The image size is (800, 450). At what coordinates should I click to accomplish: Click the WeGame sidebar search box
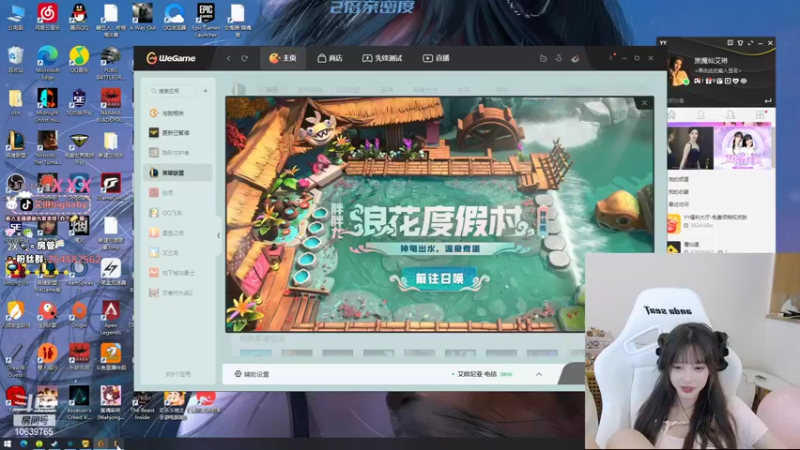pyautogui.click(x=173, y=91)
